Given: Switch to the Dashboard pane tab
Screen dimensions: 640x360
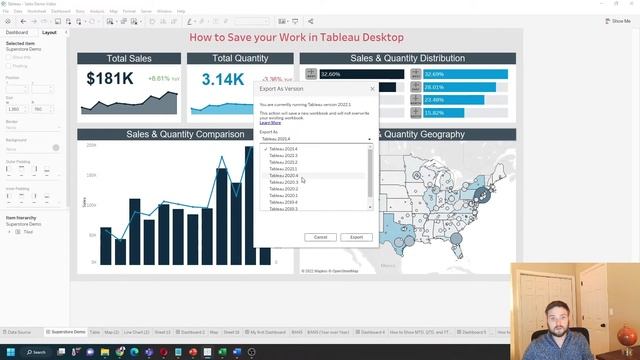Looking at the screenshot, I should tap(17, 32).
